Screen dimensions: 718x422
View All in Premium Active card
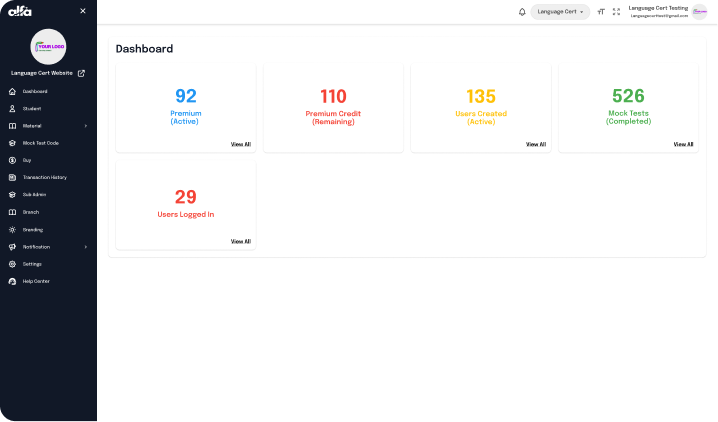click(241, 144)
